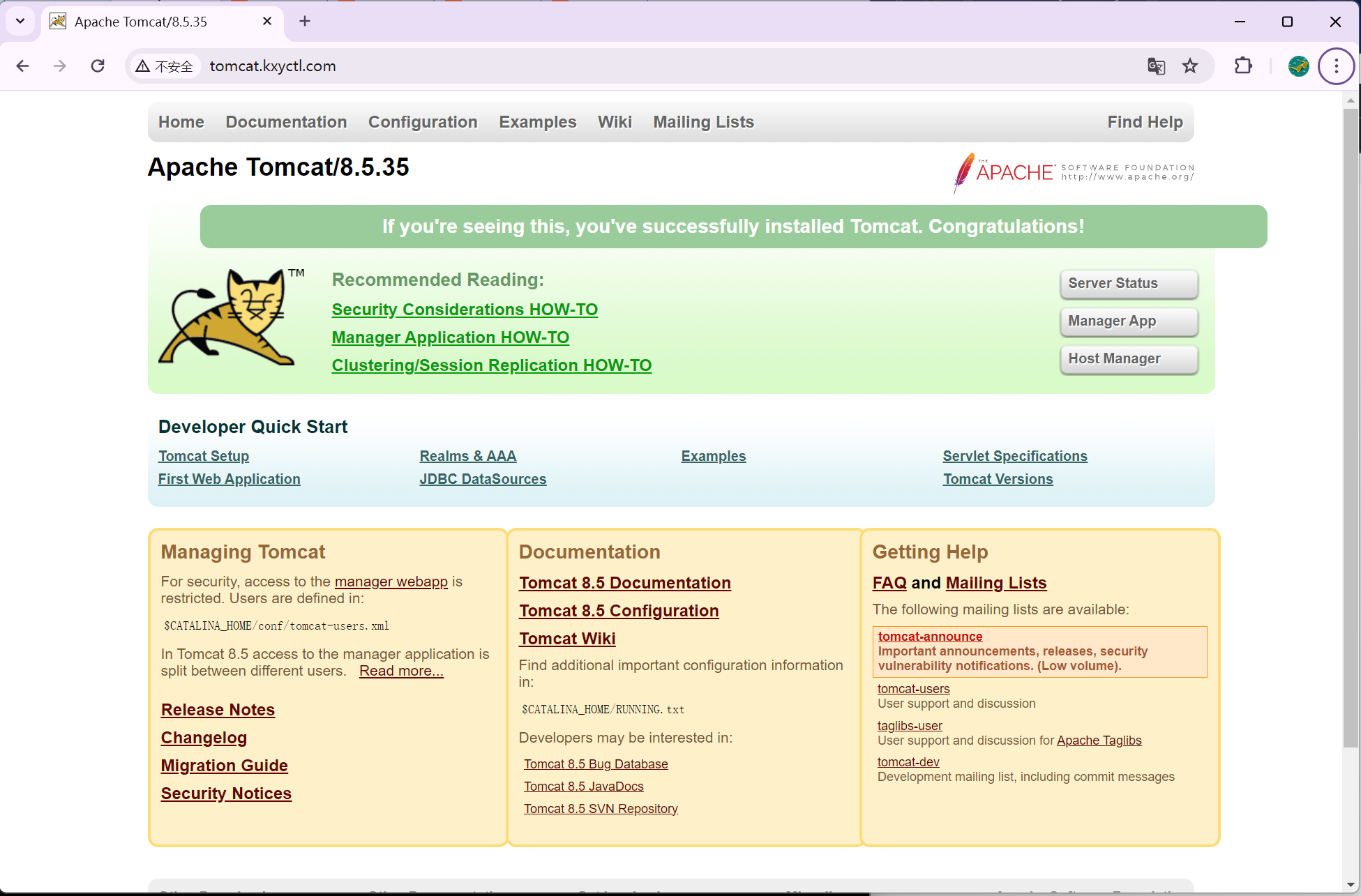The image size is (1361, 896).
Task: Click the Apache Software Foundation logo
Action: pyautogui.click(x=1074, y=172)
